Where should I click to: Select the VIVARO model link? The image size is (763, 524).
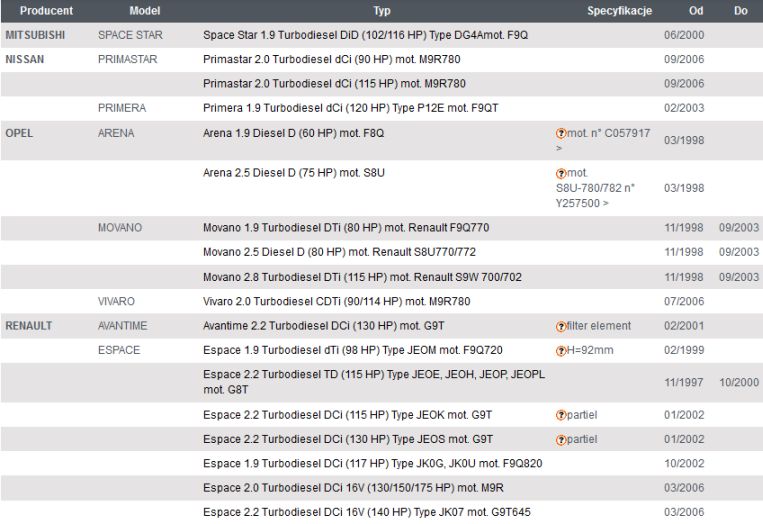(x=116, y=301)
